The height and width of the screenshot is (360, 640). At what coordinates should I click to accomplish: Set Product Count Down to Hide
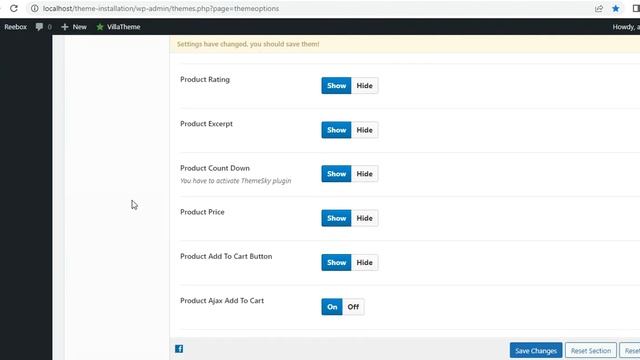pos(364,174)
